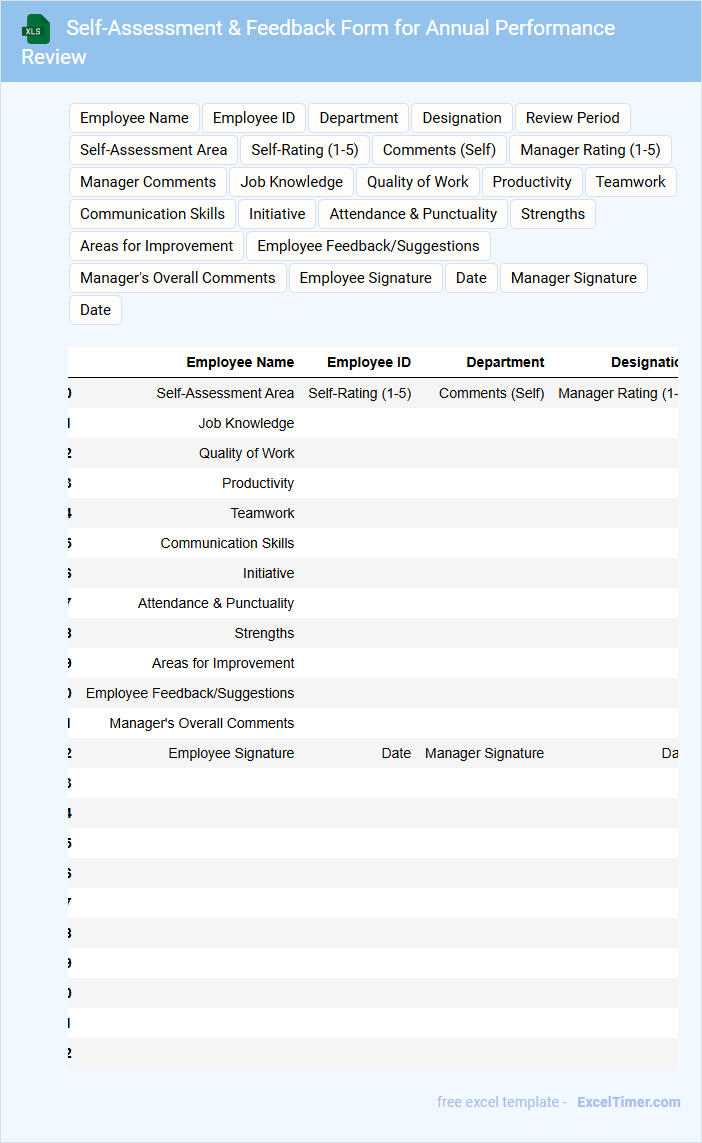Screen dimensions: 702x1143
Task: Choose the Review Period tag
Action: click(x=572, y=118)
